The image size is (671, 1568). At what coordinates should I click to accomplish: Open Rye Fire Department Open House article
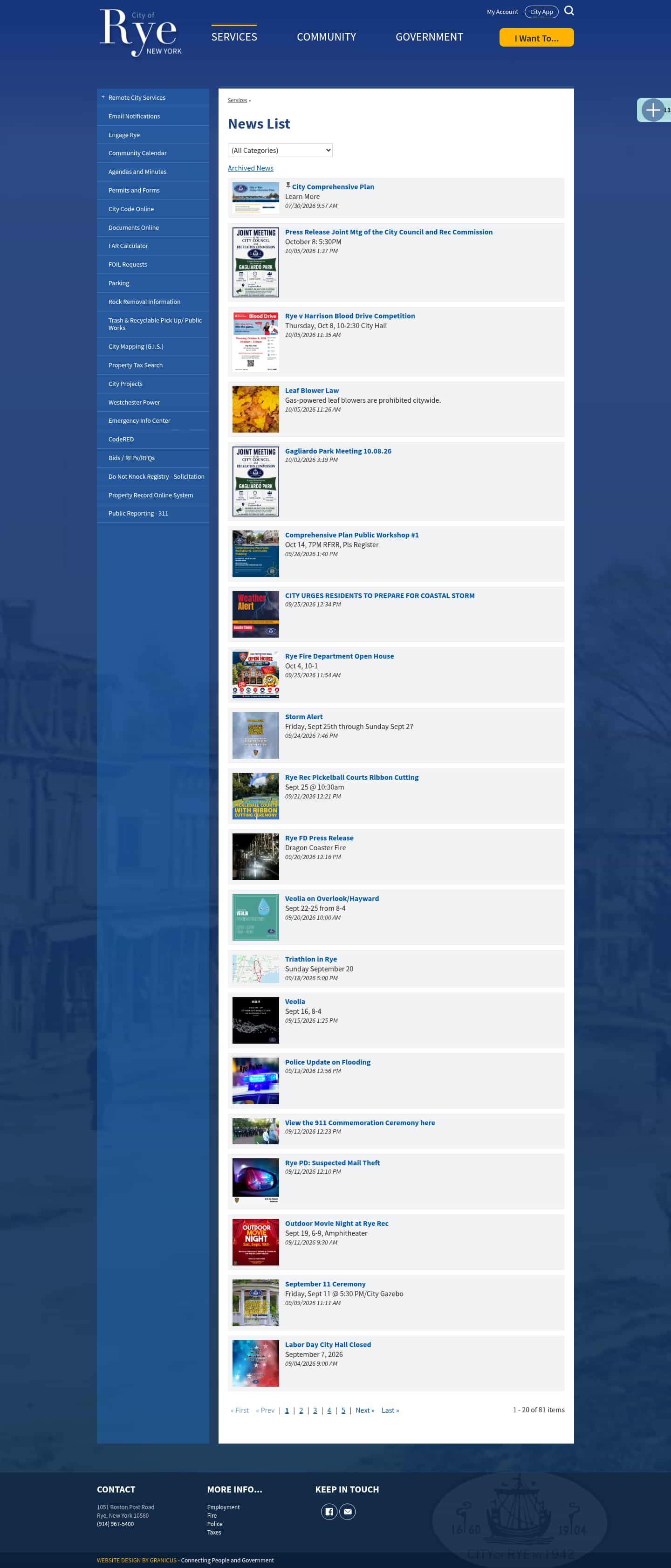339,656
